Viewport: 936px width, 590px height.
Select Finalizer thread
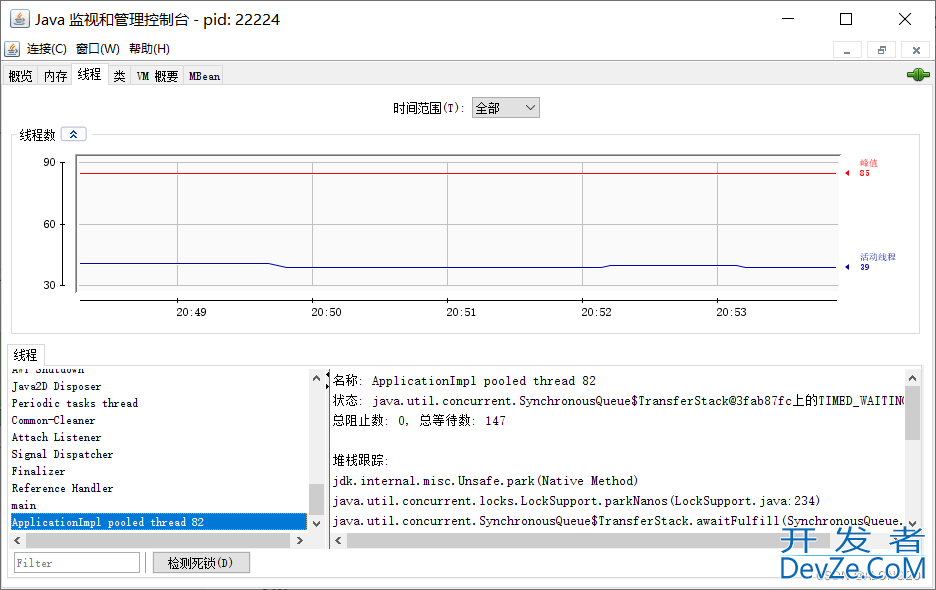pyautogui.click(x=159, y=471)
